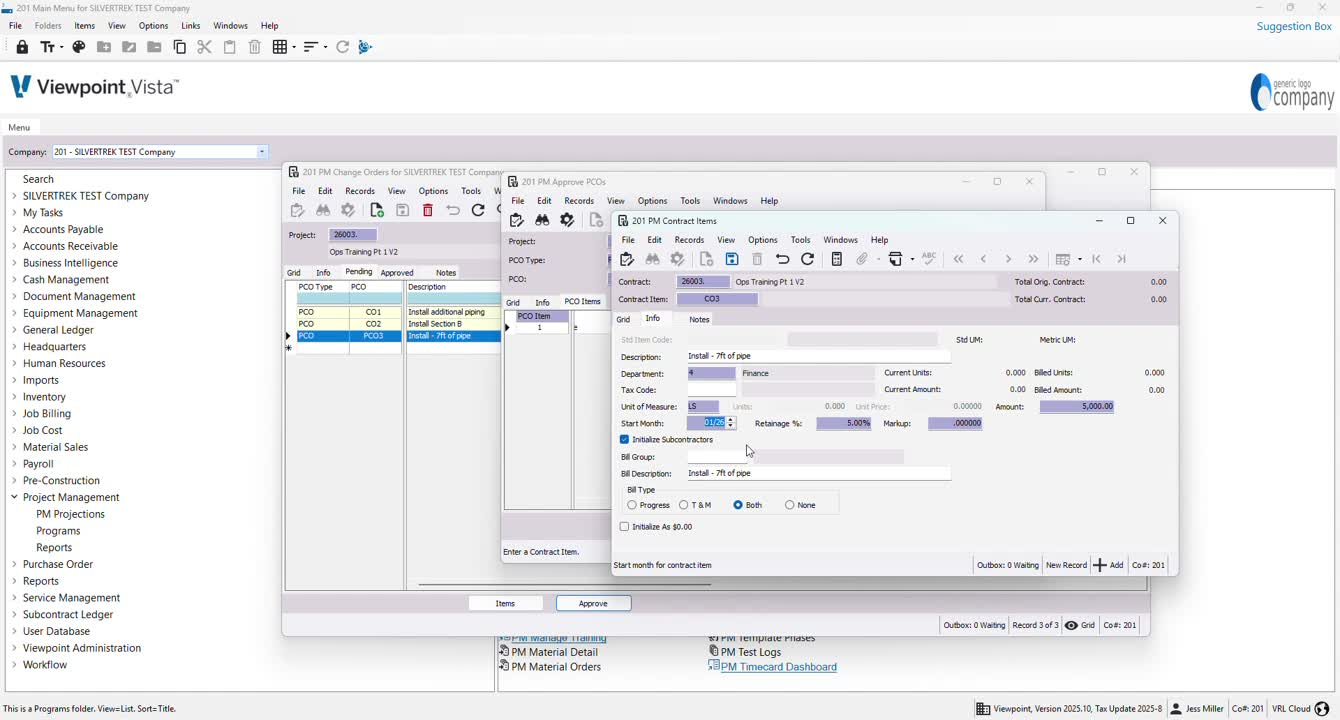Click clipboard checklist icon in PM Contract Items

pos(627,259)
